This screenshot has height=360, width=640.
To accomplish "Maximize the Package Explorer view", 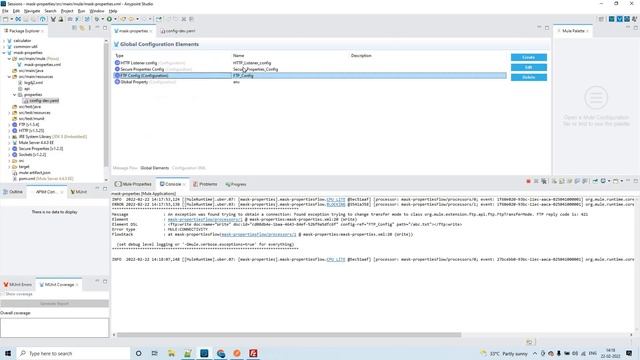I will (x=105, y=28).
